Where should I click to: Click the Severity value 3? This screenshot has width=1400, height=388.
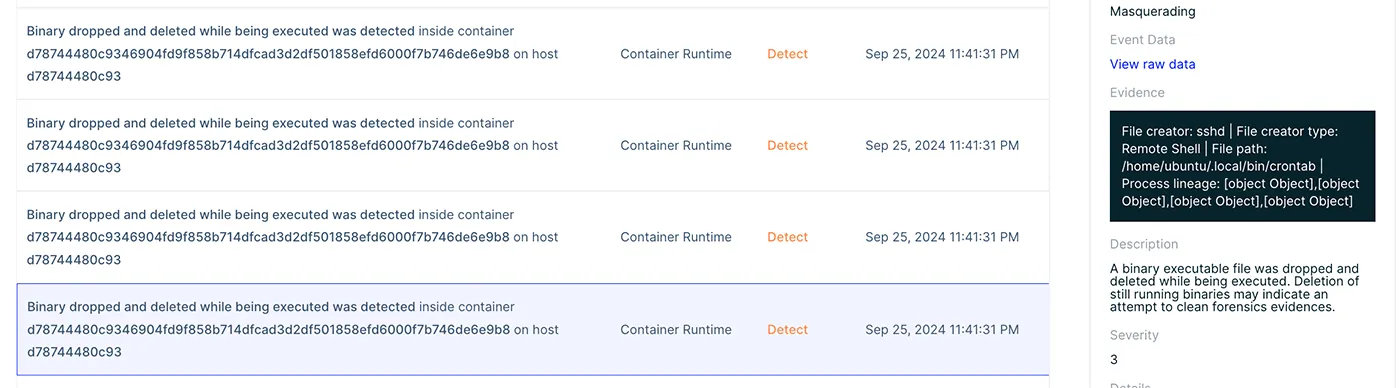pos(1114,360)
